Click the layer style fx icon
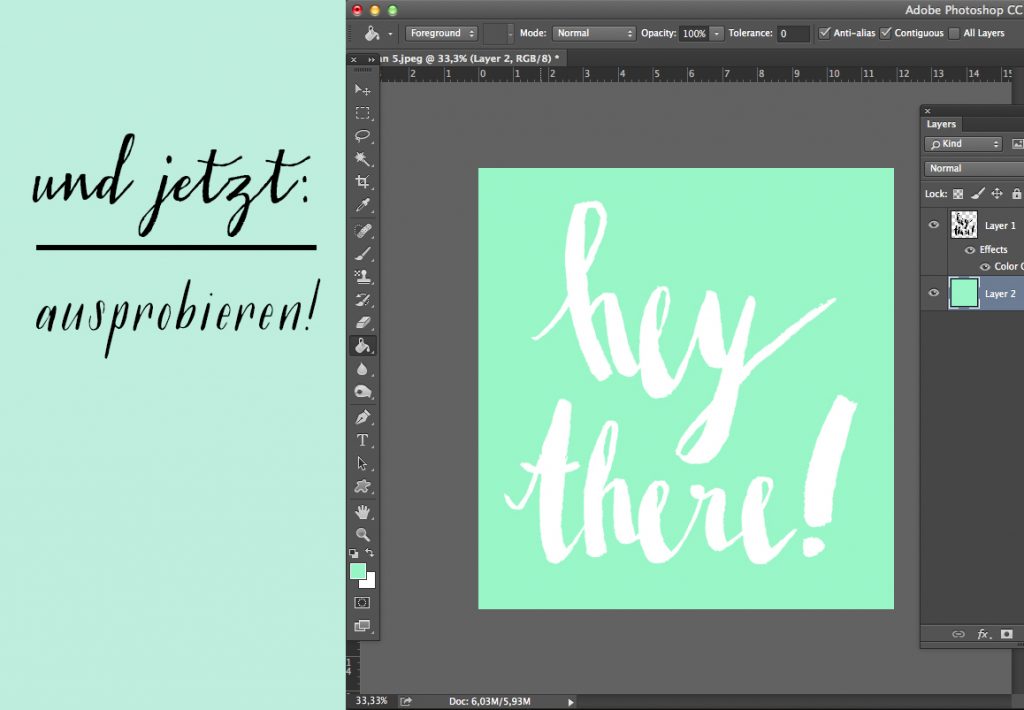The image size is (1024, 710). [x=983, y=634]
